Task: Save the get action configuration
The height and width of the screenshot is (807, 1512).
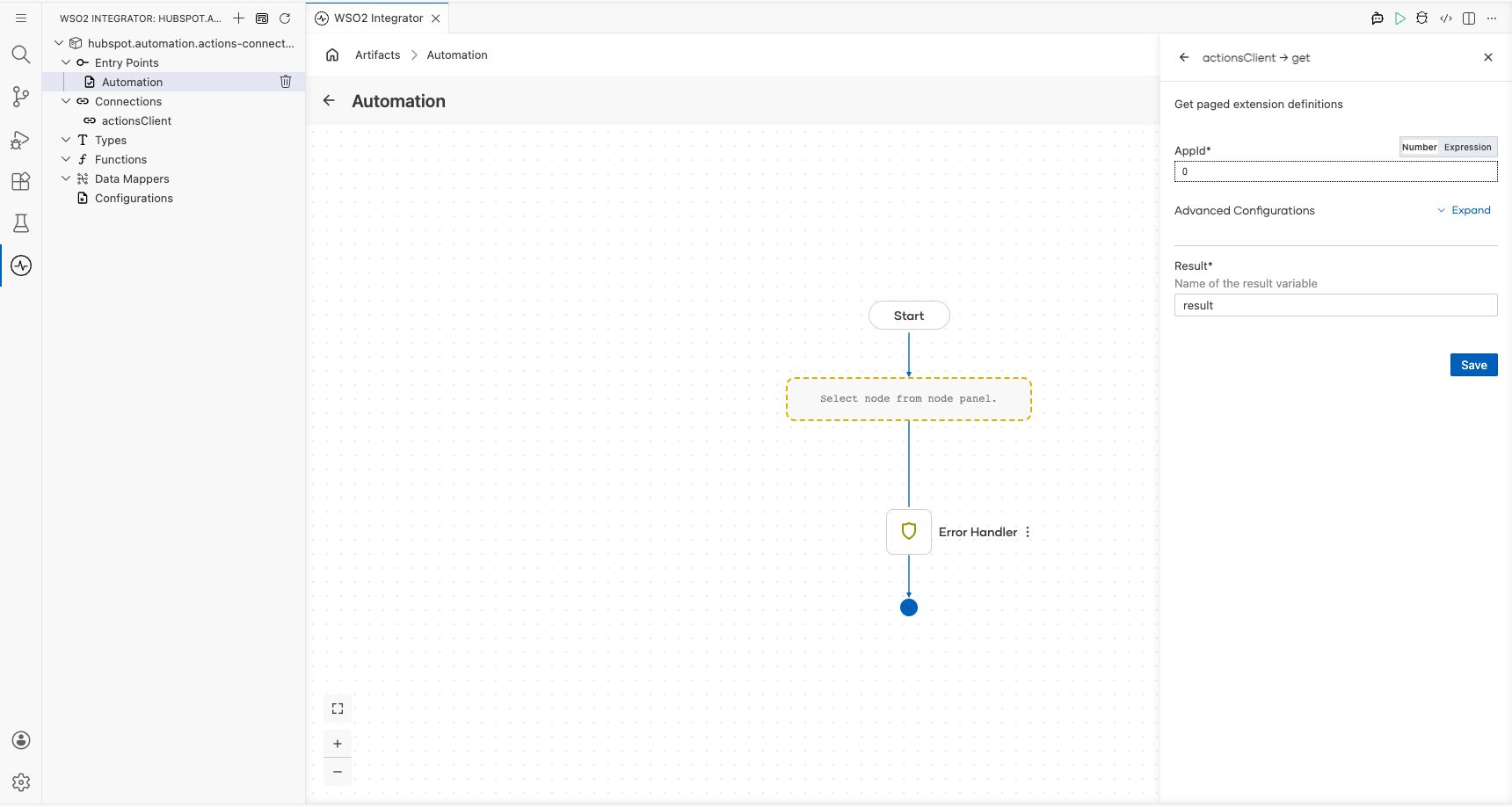Action: pyautogui.click(x=1474, y=365)
